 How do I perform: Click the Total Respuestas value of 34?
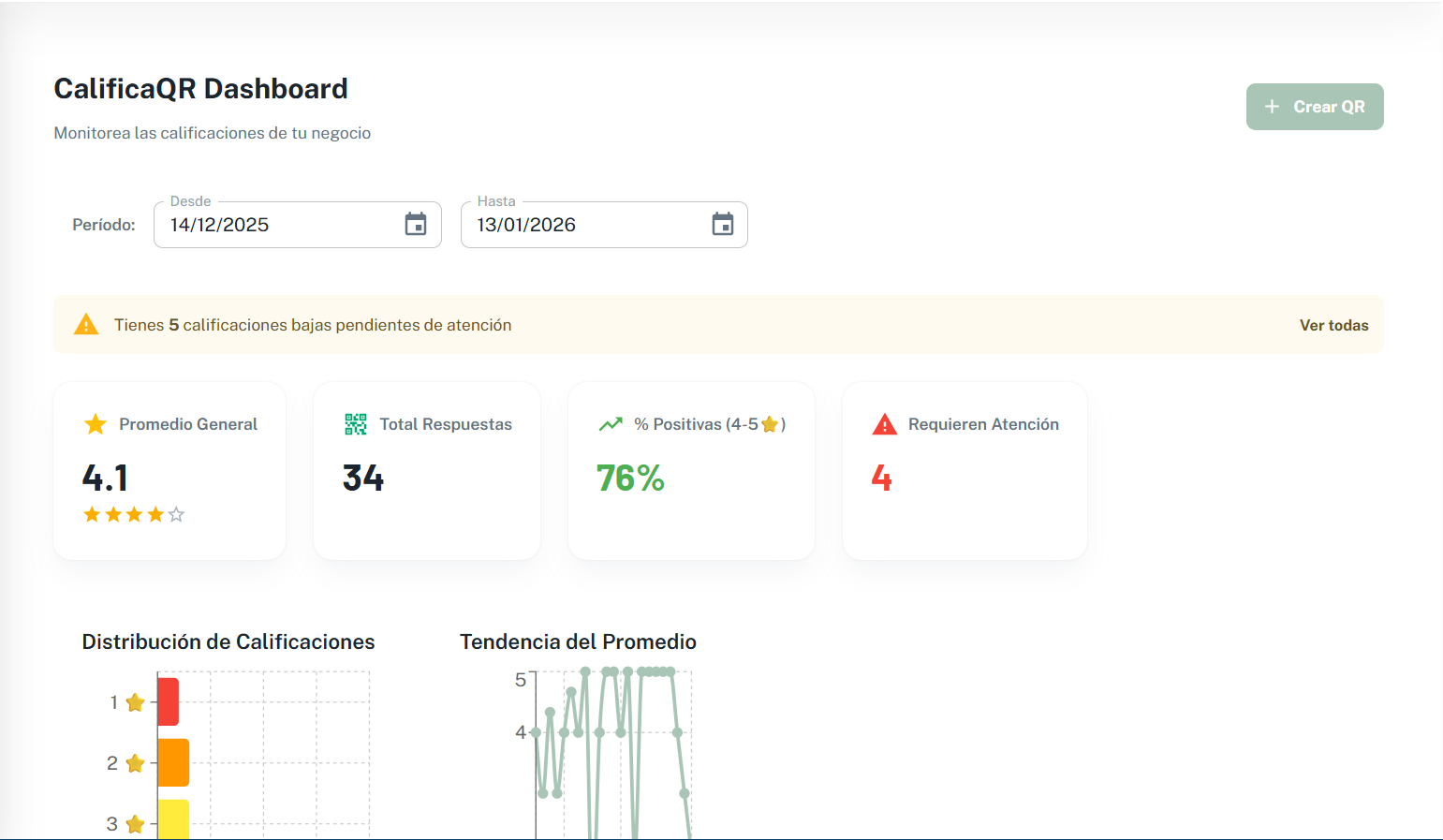click(x=361, y=479)
